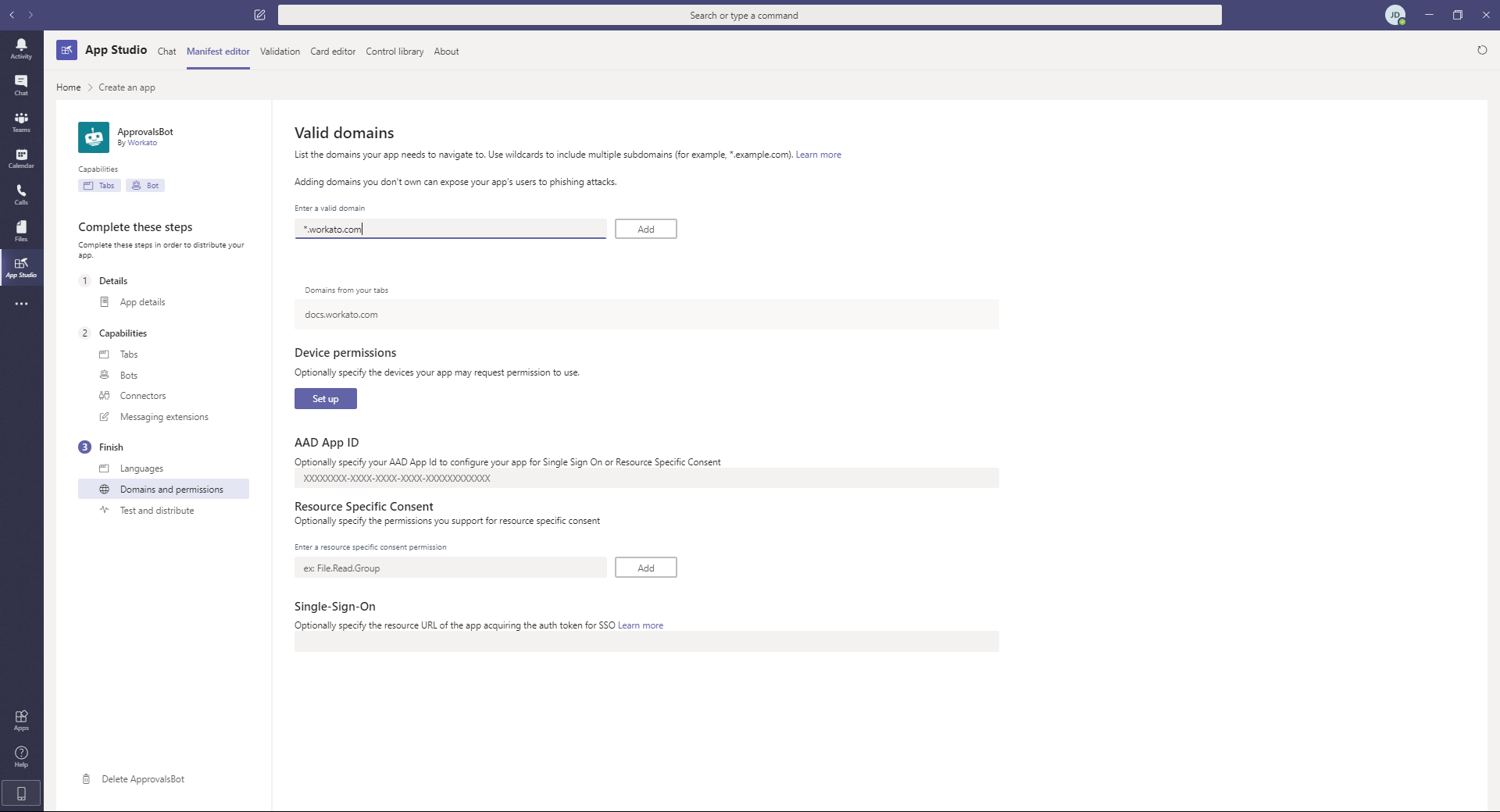Switch to the Card editor tab

[333, 52]
